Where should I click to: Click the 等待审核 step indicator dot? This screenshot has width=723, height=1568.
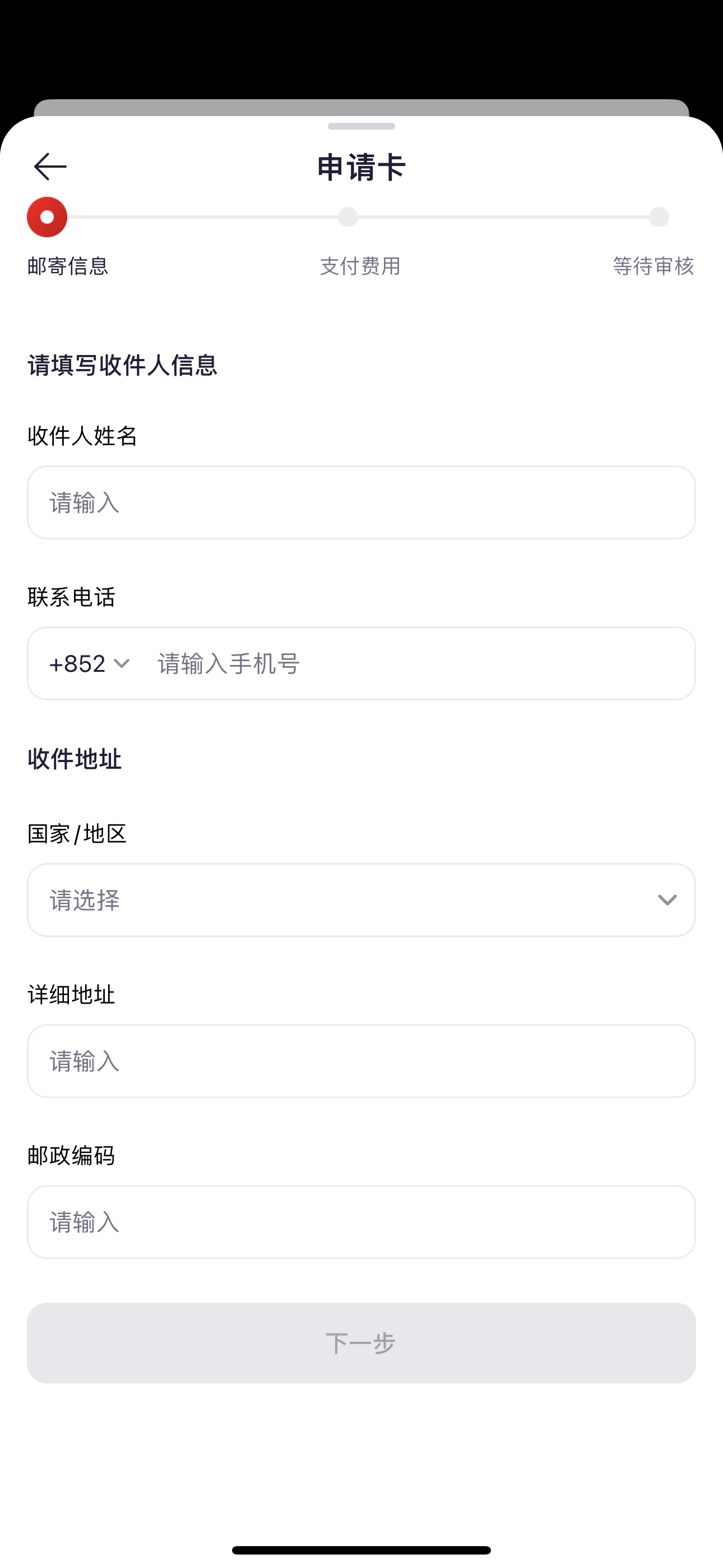(x=659, y=217)
